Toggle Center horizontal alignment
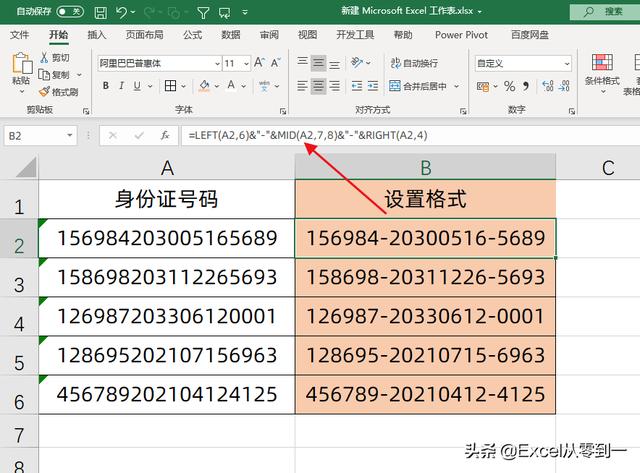 [318, 86]
